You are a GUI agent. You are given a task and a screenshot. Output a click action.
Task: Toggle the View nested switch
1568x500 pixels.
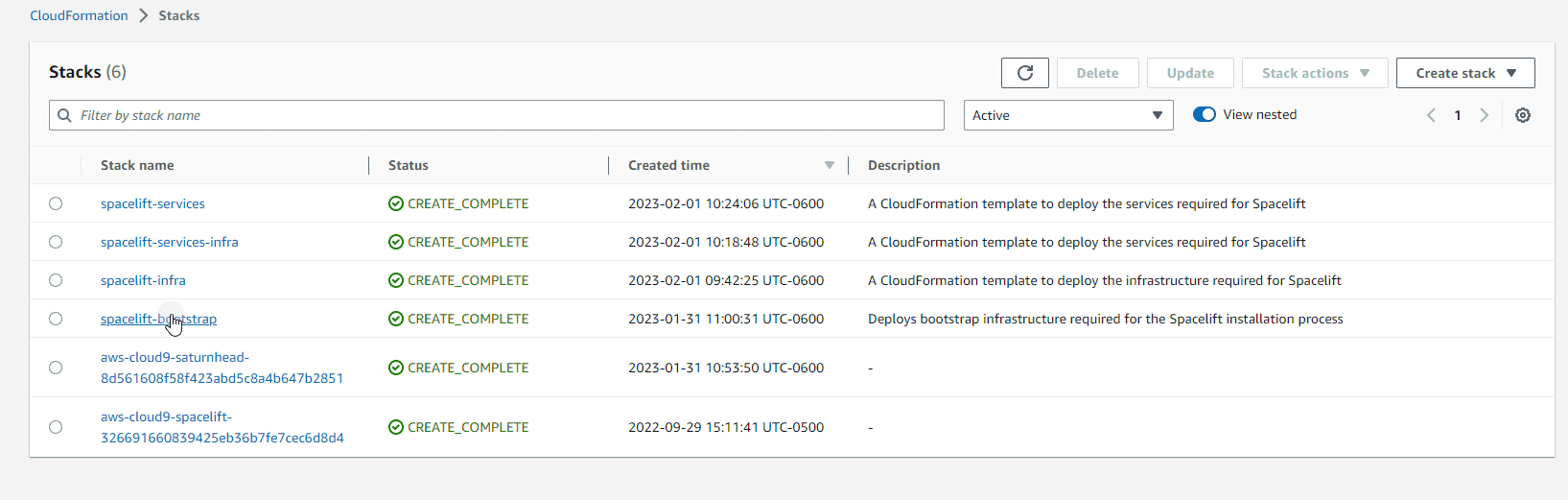click(x=1205, y=114)
